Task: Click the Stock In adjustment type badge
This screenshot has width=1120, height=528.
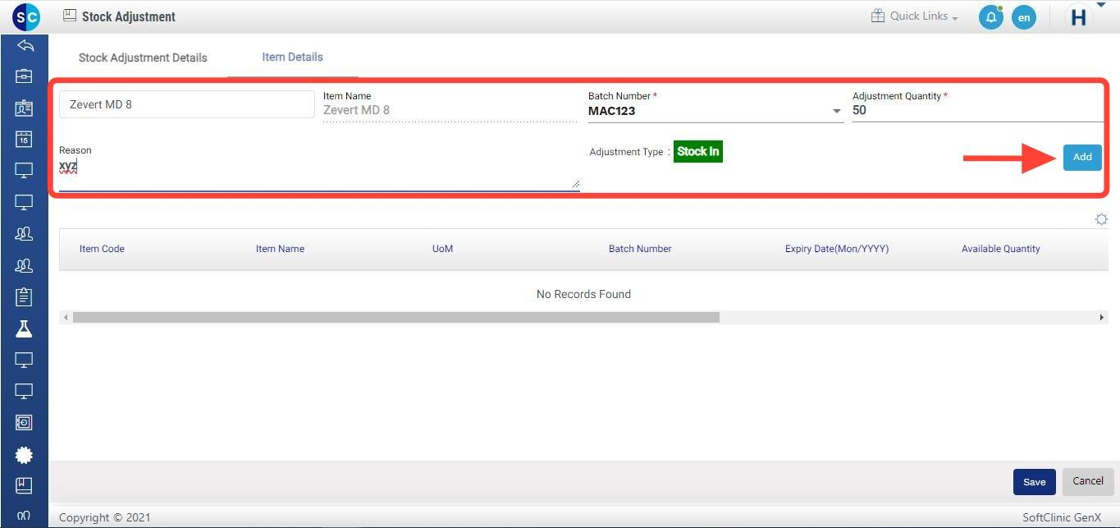Action: point(697,152)
